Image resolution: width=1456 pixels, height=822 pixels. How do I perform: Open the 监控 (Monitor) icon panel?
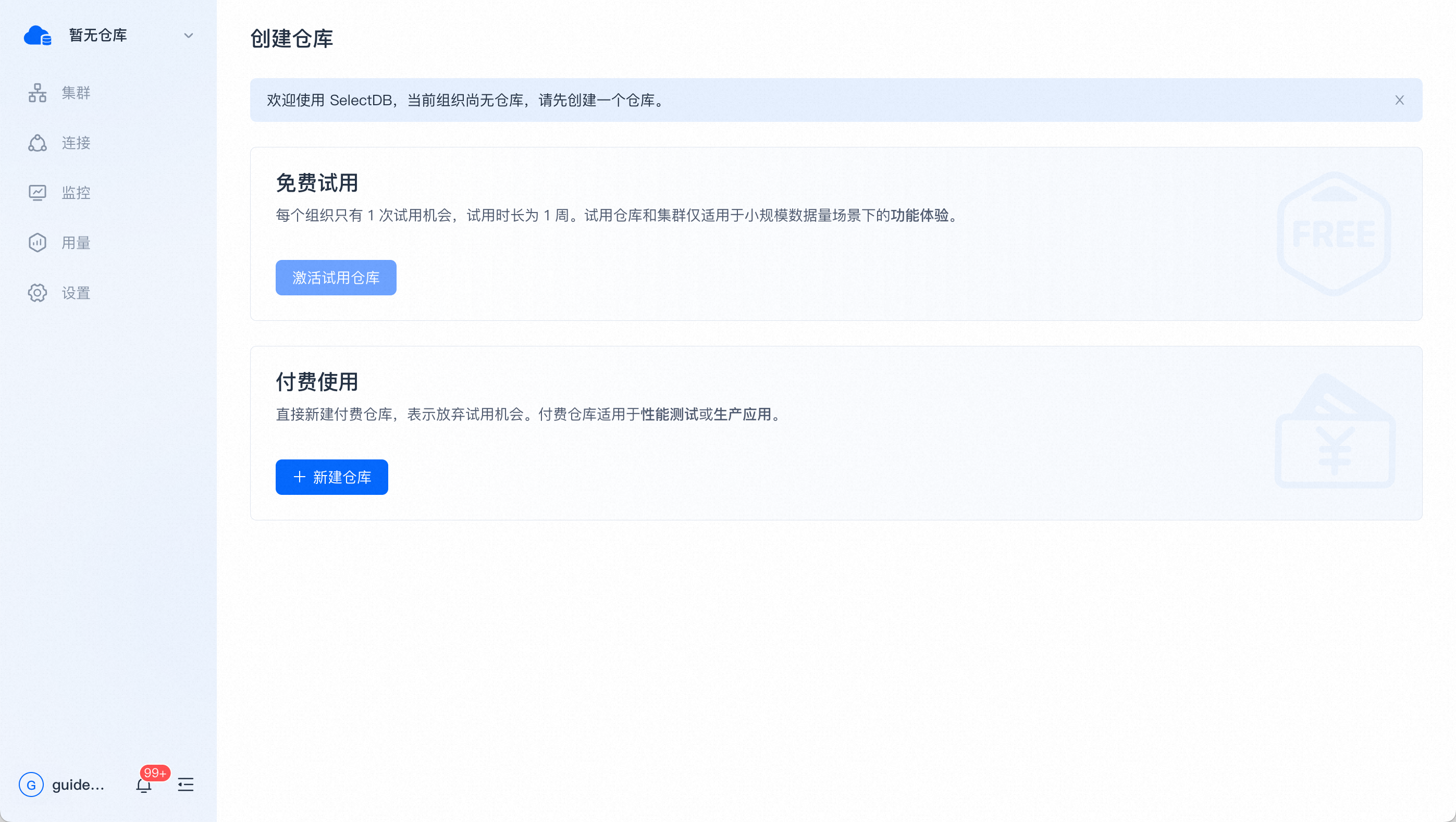click(x=37, y=192)
